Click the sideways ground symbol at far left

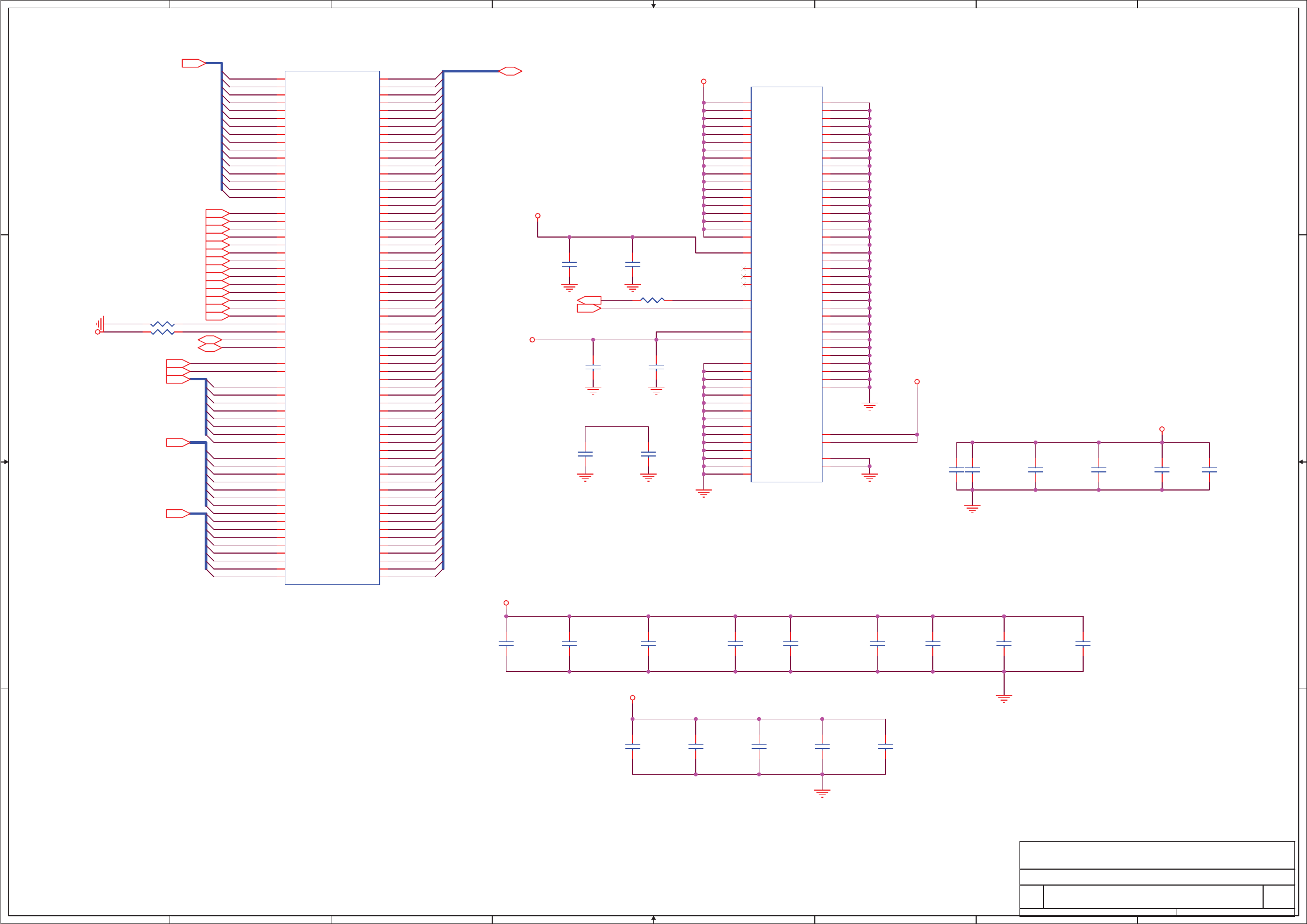pyautogui.click(x=100, y=324)
